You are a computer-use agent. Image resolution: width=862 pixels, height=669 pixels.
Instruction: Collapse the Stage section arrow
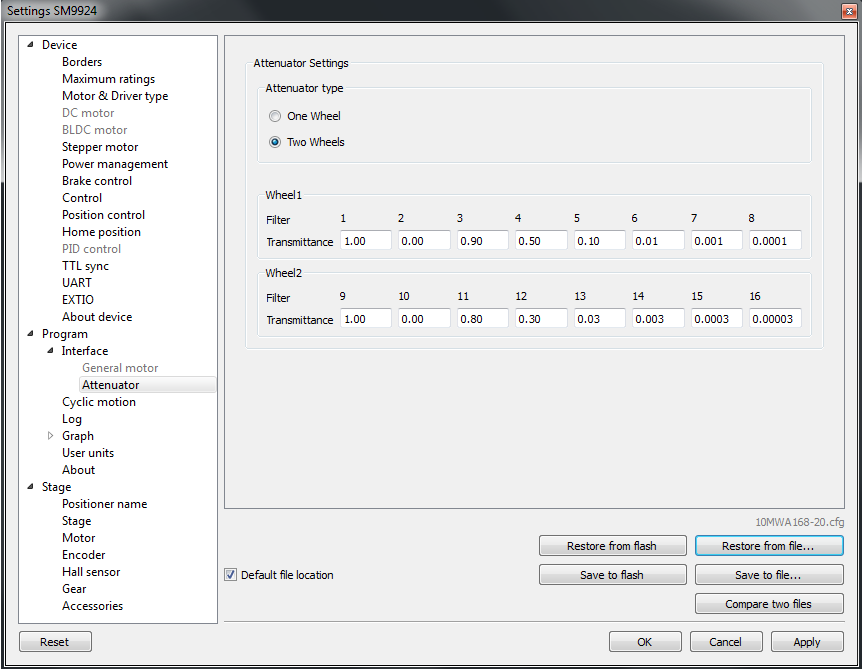[29, 487]
